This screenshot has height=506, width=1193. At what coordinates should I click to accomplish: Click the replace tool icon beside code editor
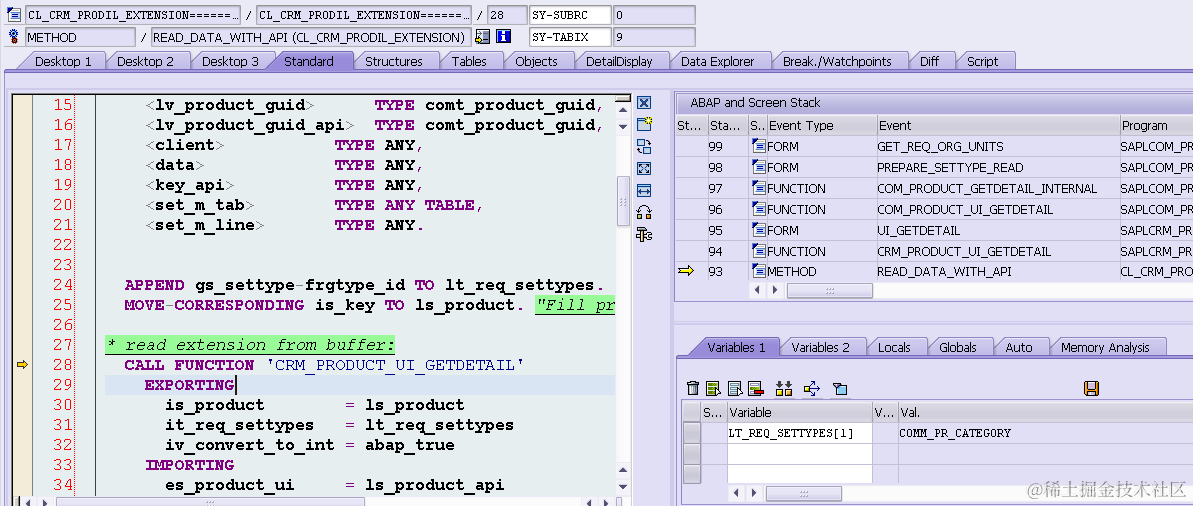point(644,147)
